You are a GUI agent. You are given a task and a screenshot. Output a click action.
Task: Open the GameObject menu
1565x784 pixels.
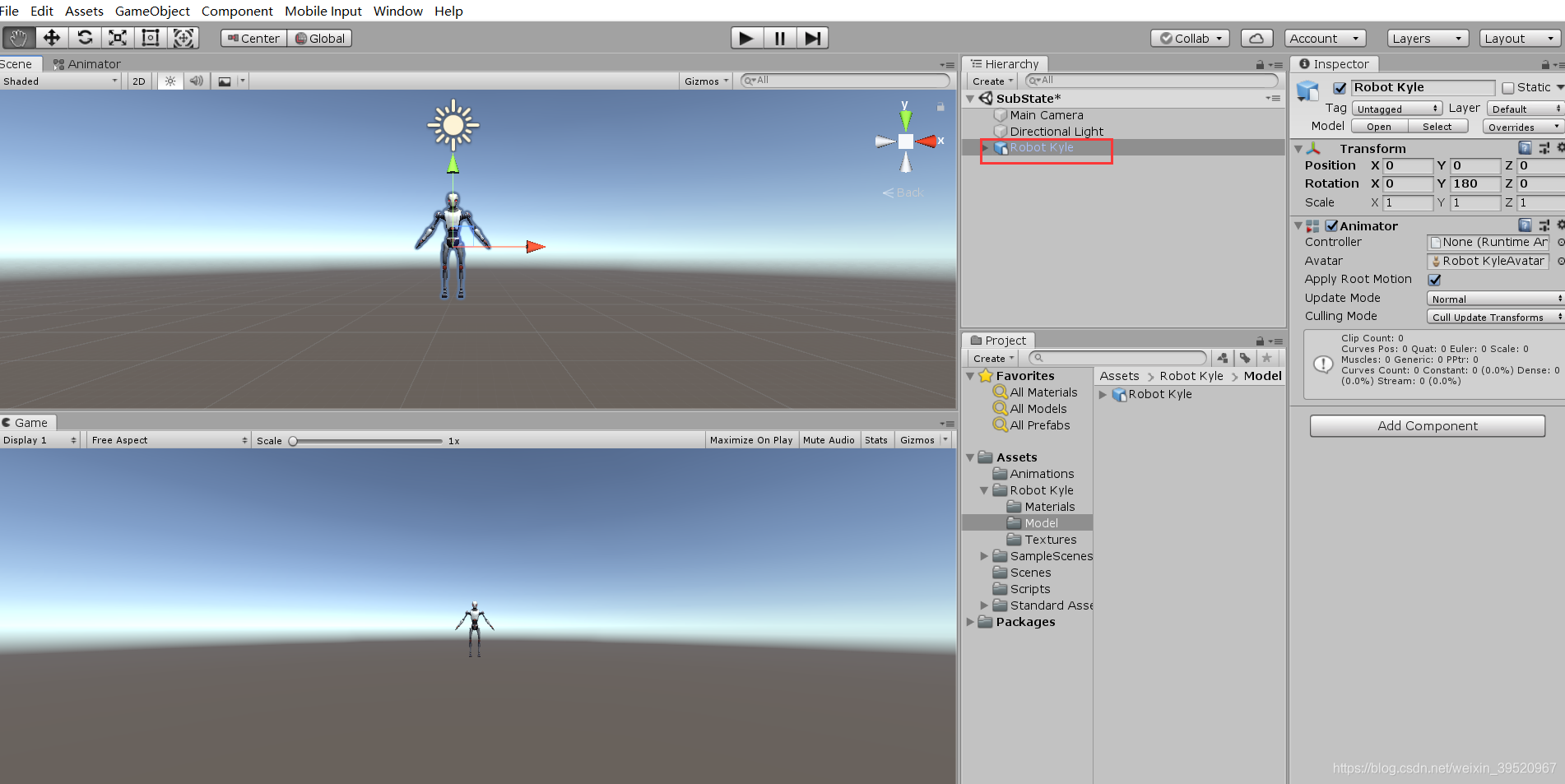click(x=152, y=11)
